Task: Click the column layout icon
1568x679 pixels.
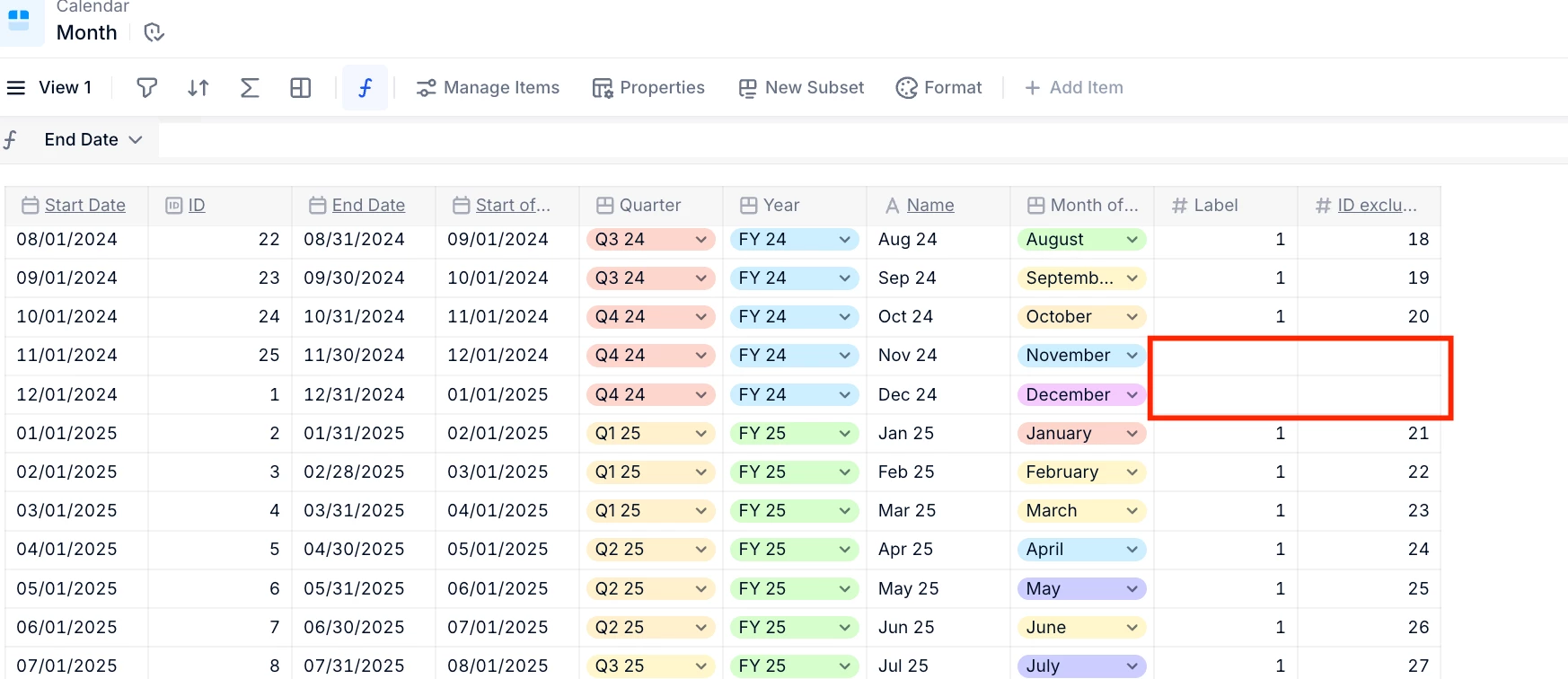Action: [301, 87]
